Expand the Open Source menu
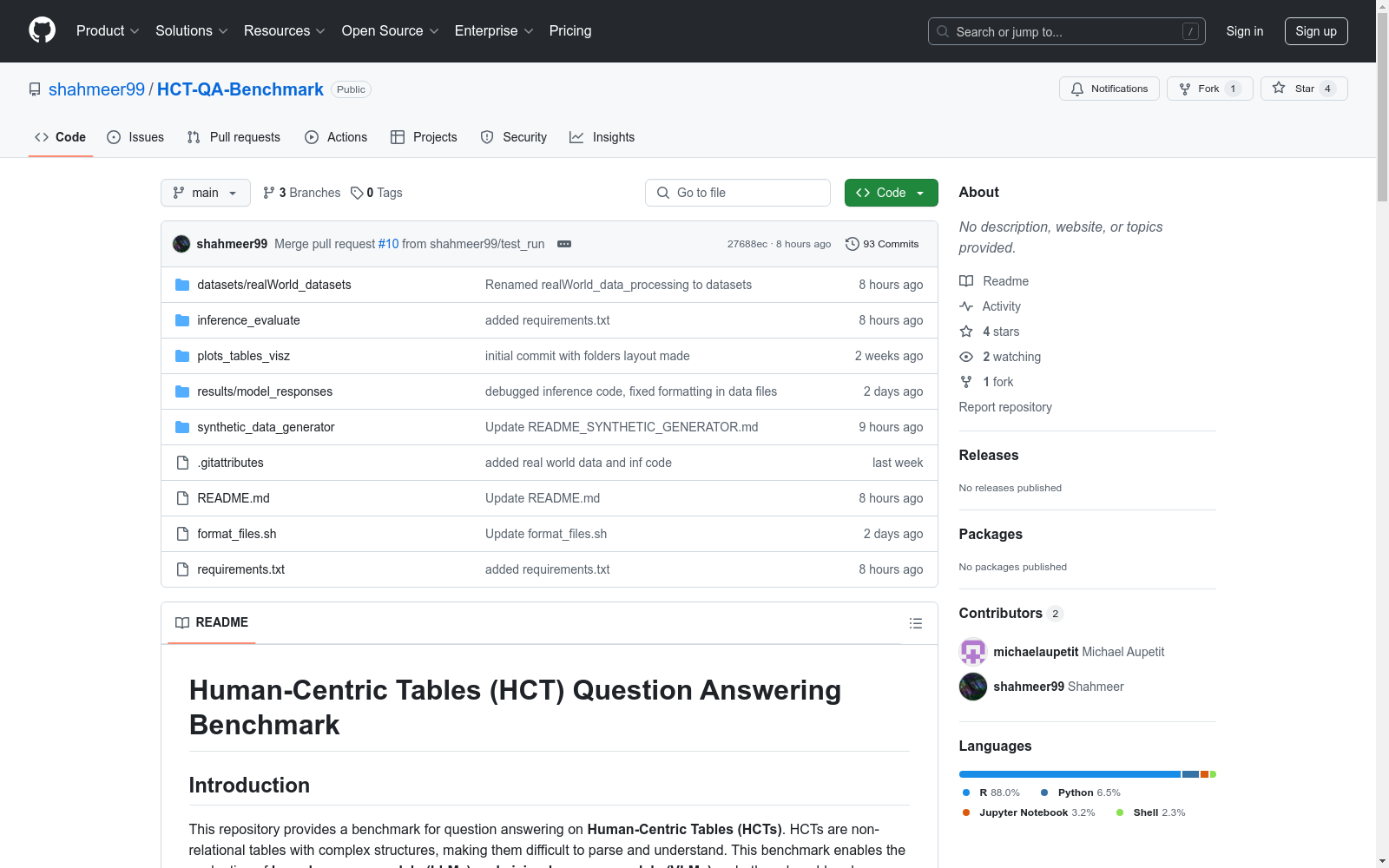 (391, 31)
